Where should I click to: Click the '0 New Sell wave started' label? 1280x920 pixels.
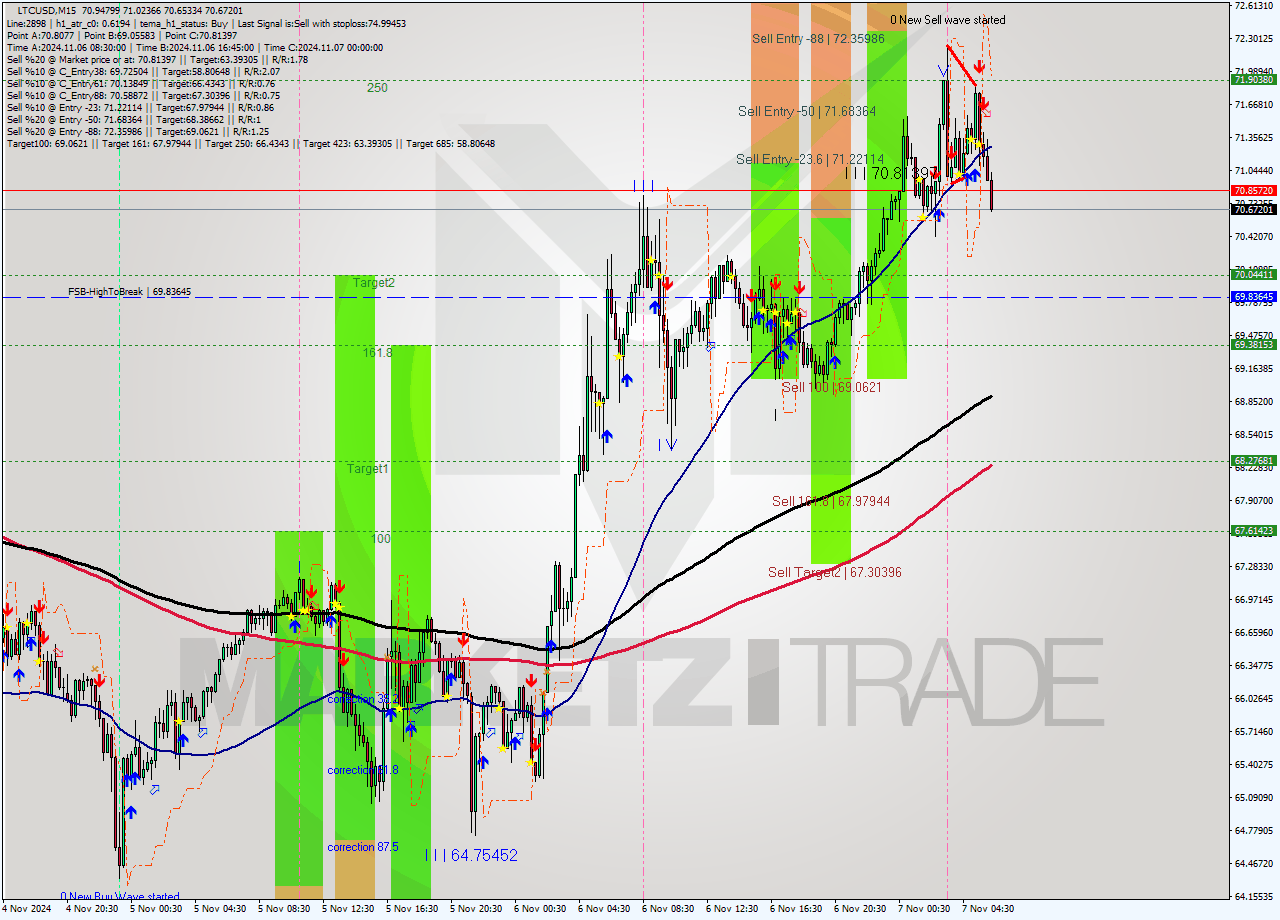pyautogui.click(x=949, y=20)
